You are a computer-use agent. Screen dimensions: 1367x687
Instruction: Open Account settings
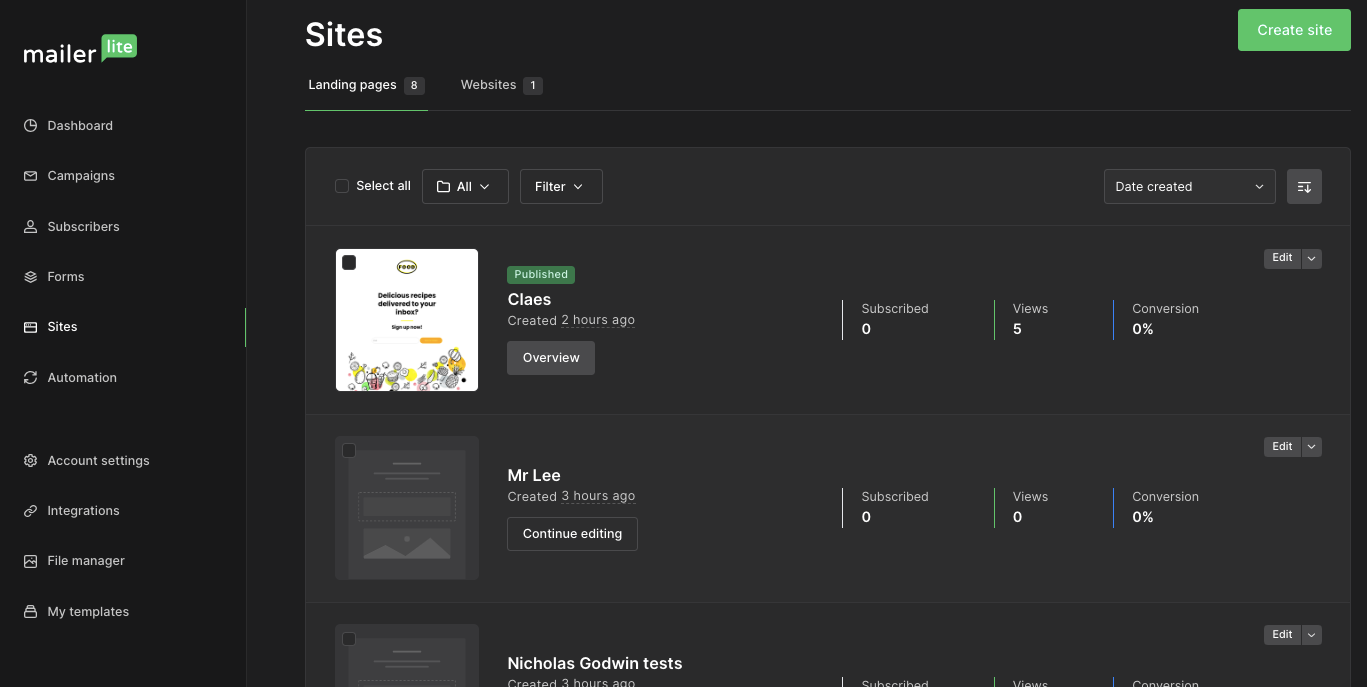point(98,460)
